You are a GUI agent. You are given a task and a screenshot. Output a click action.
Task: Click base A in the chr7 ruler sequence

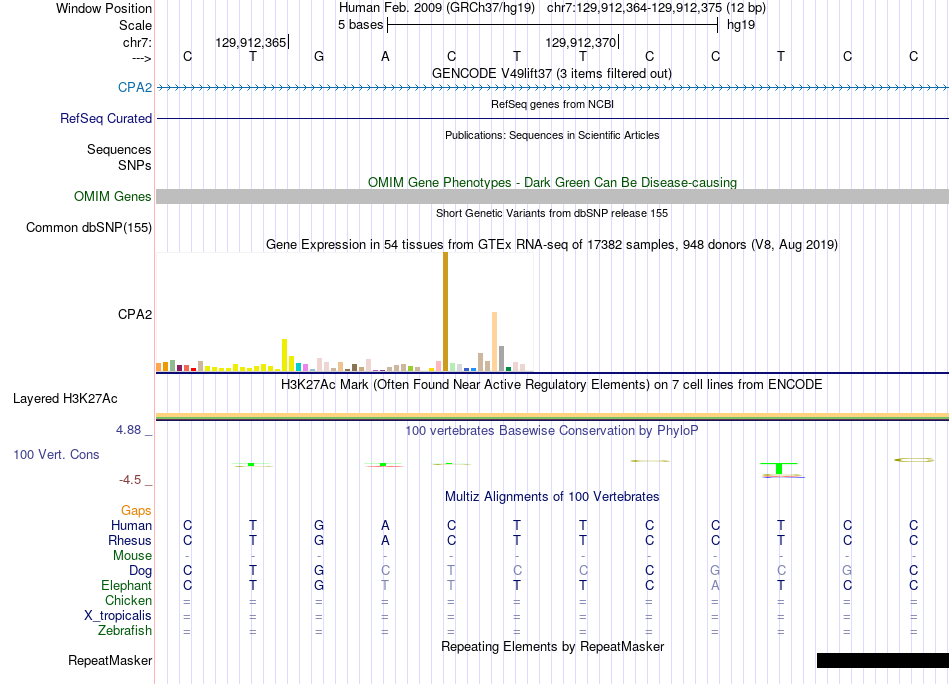(385, 56)
